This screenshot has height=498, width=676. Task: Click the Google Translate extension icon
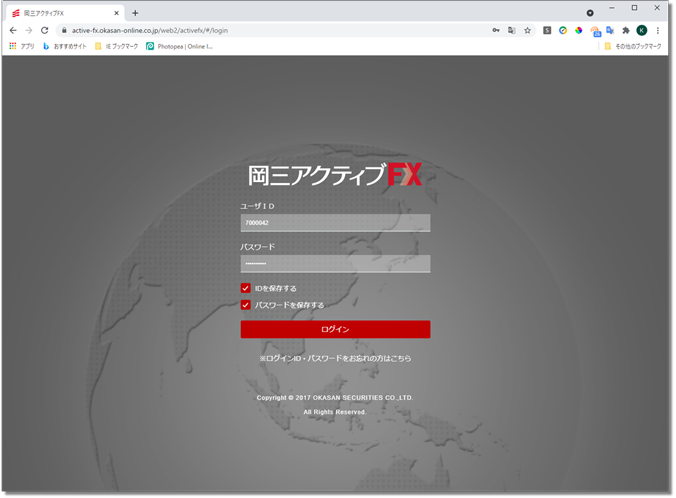pyautogui.click(x=610, y=30)
